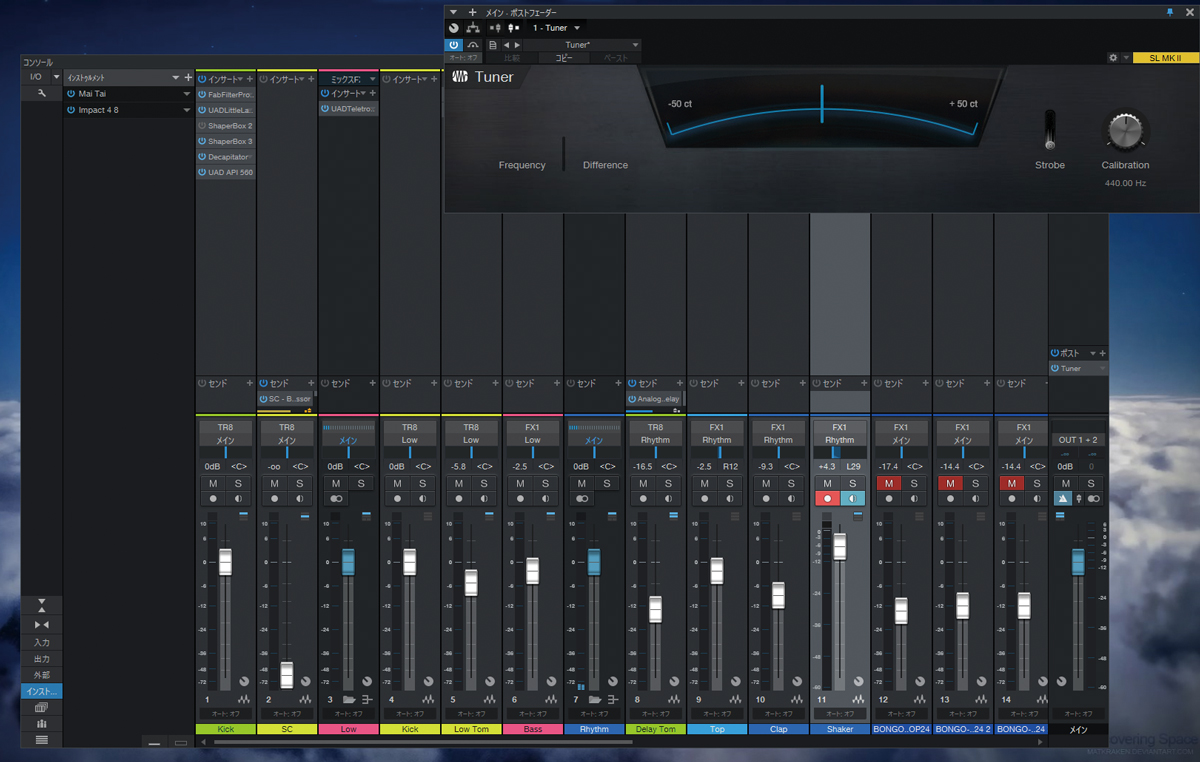Click the add instrument plus icon
The height and width of the screenshot is (762, 1200).
click(x=188, y=78)
